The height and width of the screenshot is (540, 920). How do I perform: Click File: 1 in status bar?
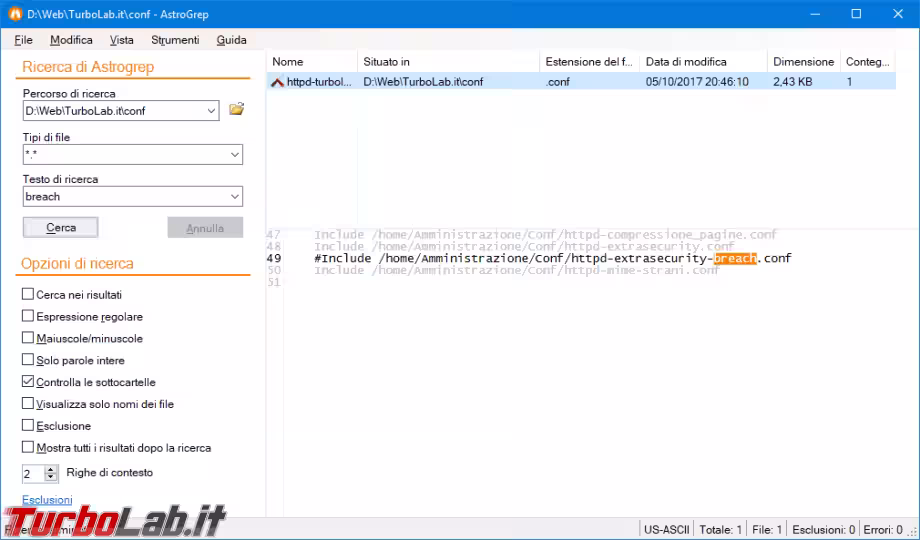coord(767,530)
